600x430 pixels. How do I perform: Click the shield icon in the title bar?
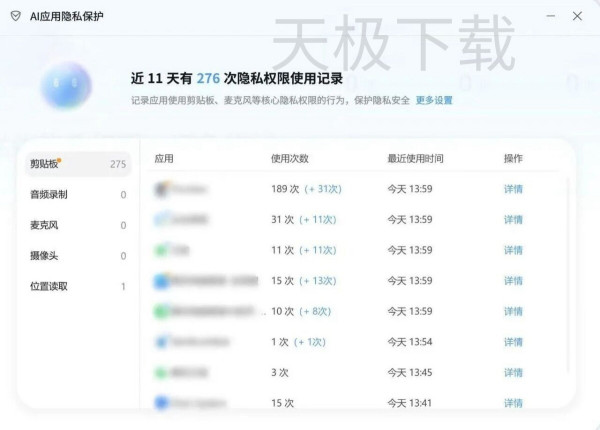click(x=15, y=16)
